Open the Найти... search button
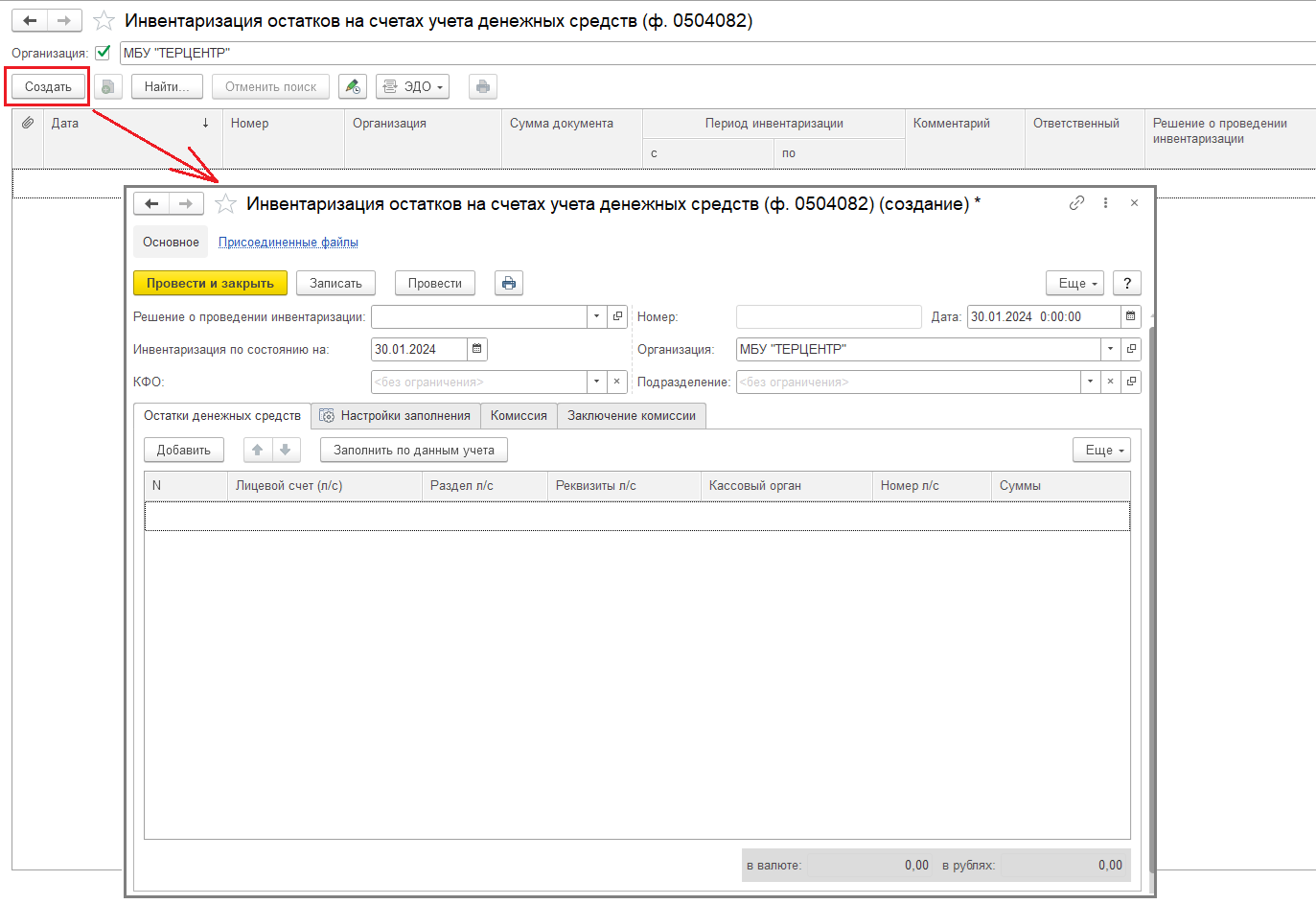Screen dimensions: 1316x904 (x=167, y=86)
